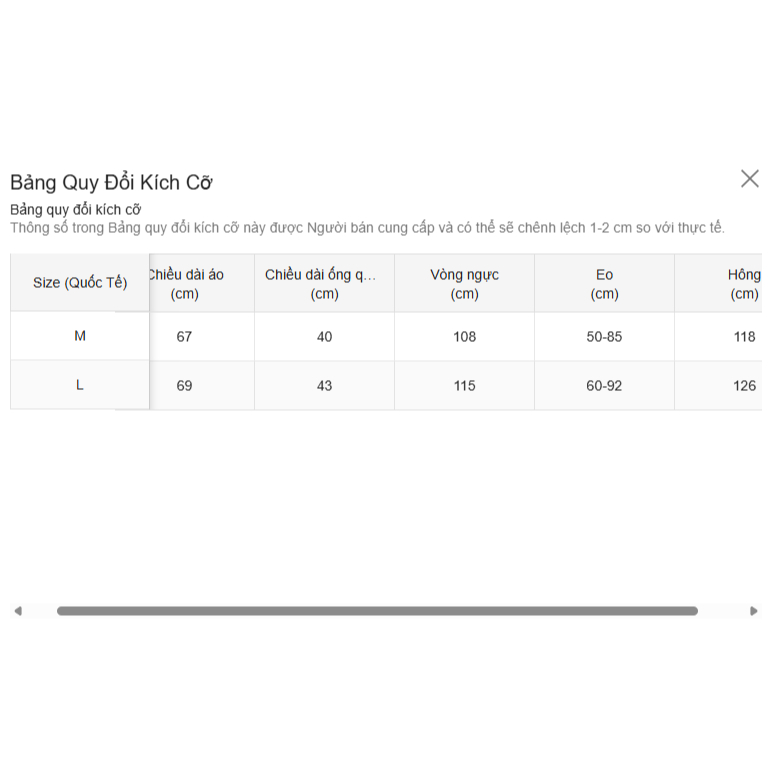Click the scrollbar right arrow
The width and height of the screenshot is (784, 784).
pos(753,611)
